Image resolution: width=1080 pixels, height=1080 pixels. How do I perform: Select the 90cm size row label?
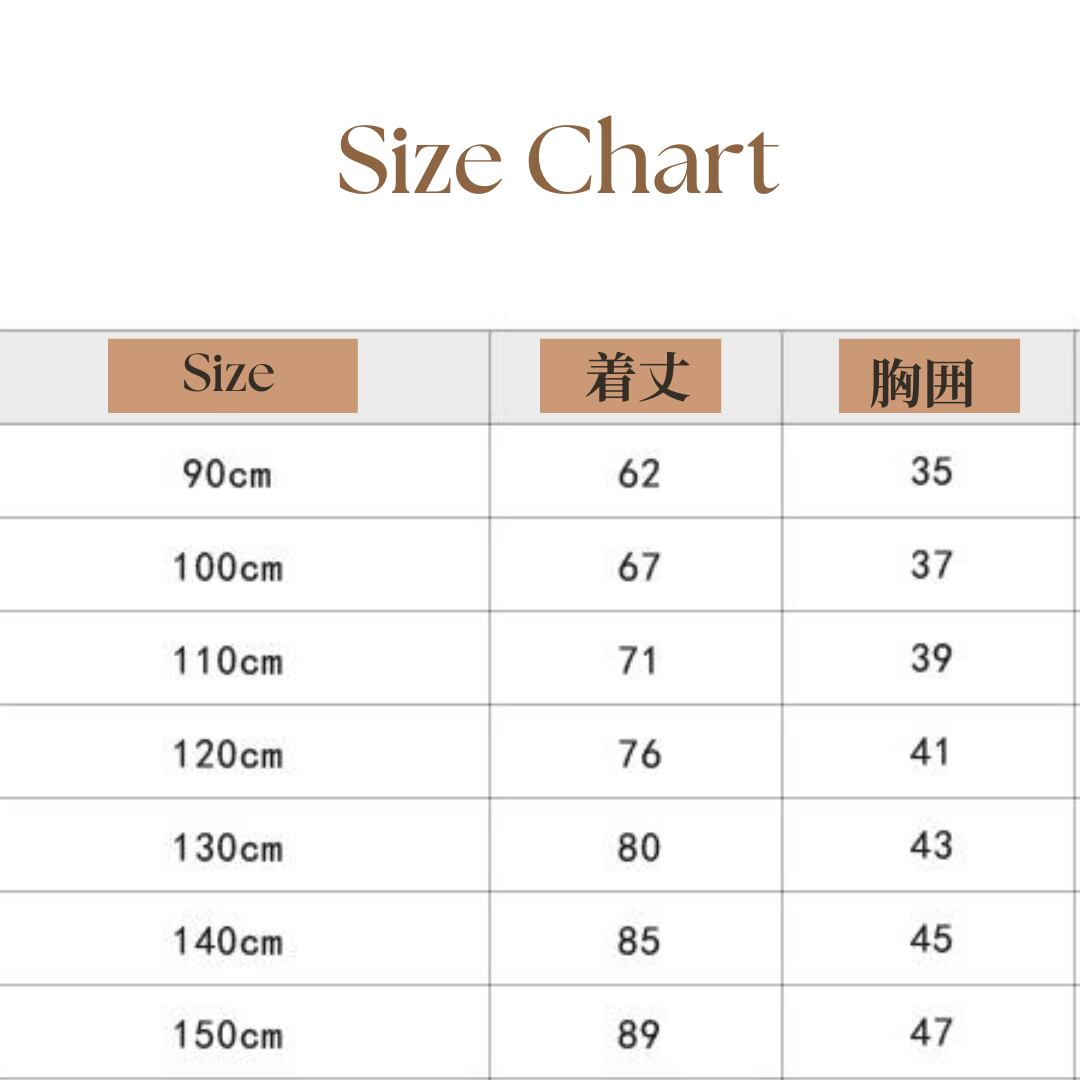point(227,473)
